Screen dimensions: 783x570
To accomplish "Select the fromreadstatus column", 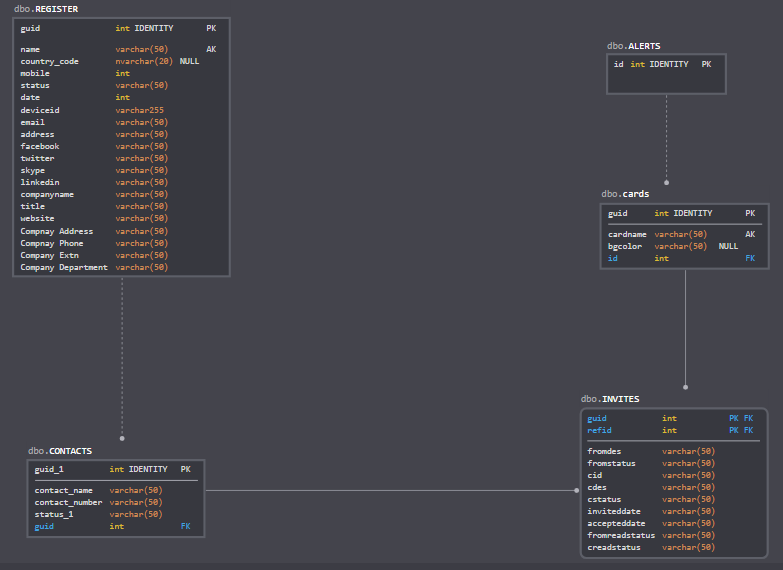I will [621, 535].
